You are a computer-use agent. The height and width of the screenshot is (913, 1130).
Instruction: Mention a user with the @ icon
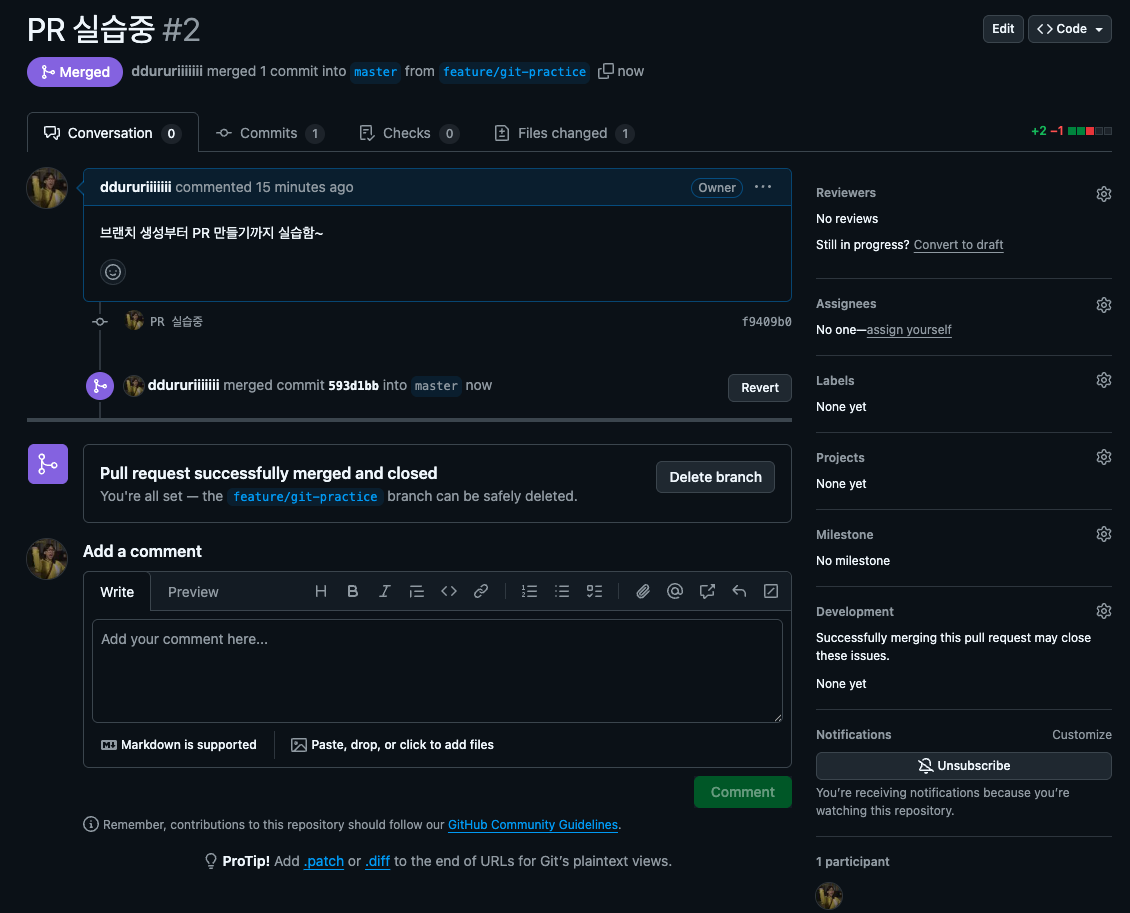click(675, 592)
